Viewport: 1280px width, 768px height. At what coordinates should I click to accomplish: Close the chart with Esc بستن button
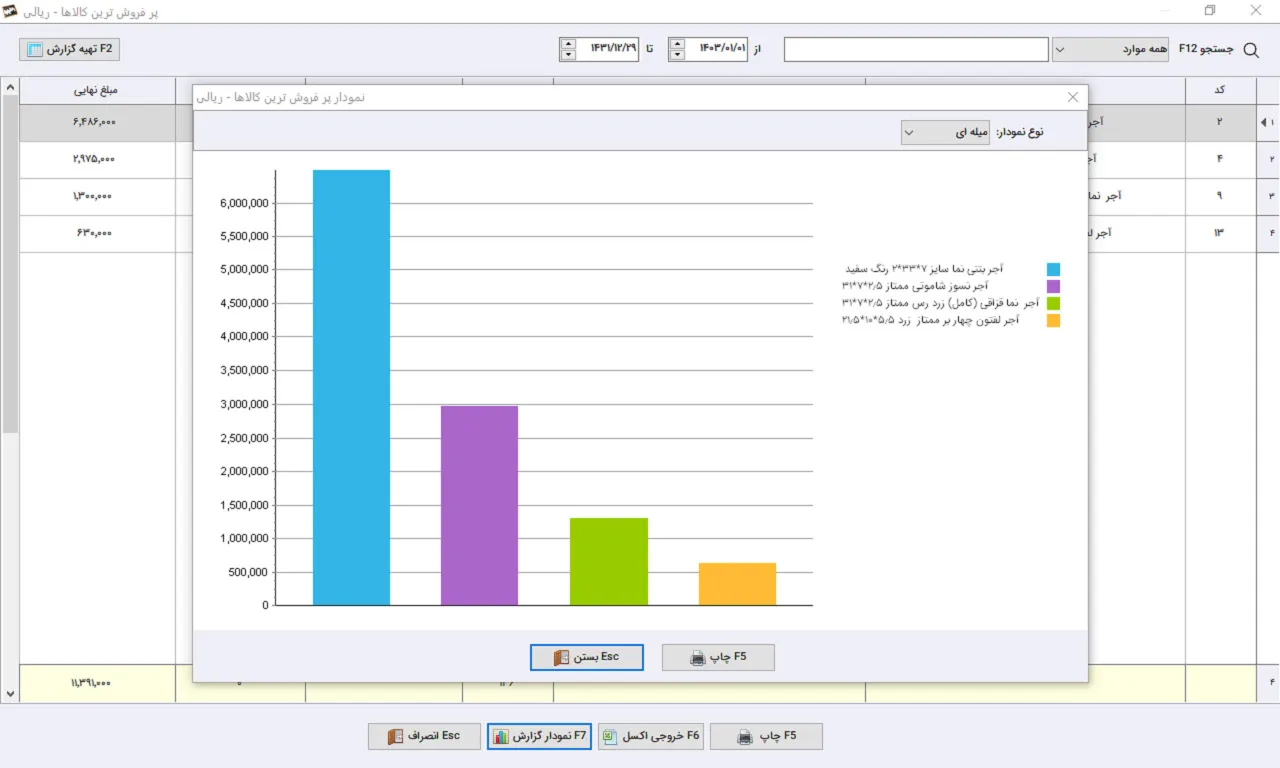[x=587, y=657]
